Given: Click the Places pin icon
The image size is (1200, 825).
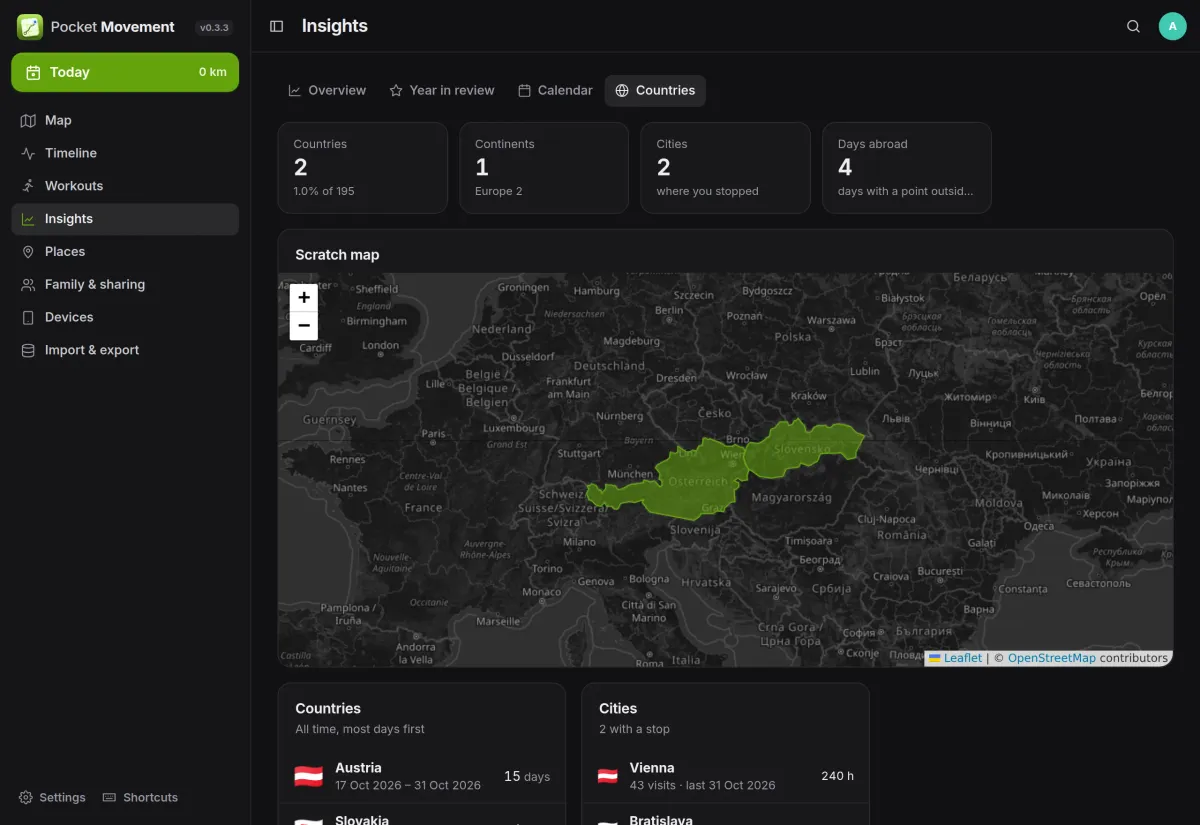Looking at the screenshot, I should click(28, 252).
